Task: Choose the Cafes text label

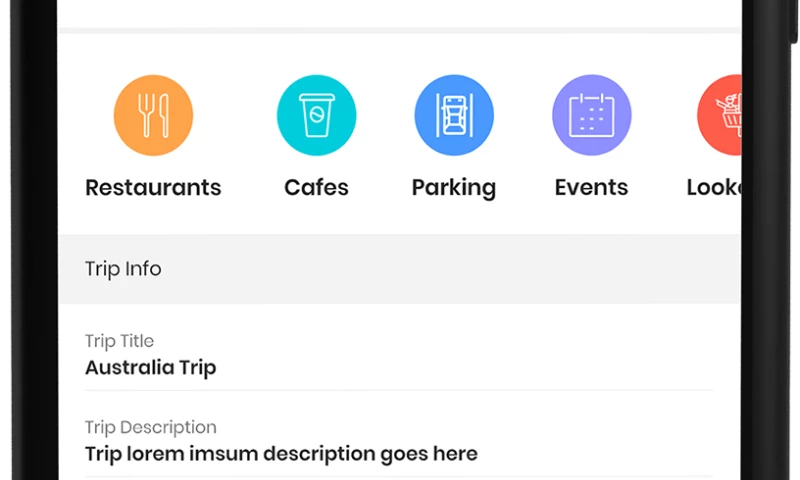Action: (316, 187)
